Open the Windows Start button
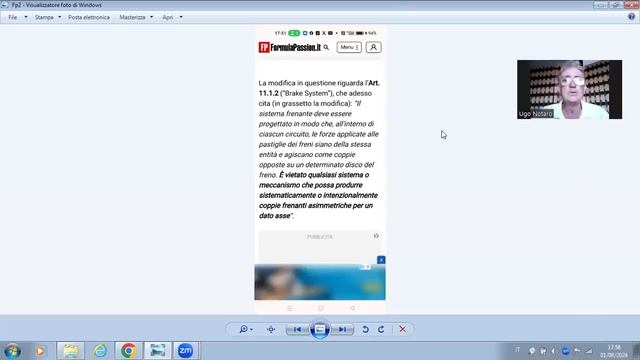 [12, 351]
